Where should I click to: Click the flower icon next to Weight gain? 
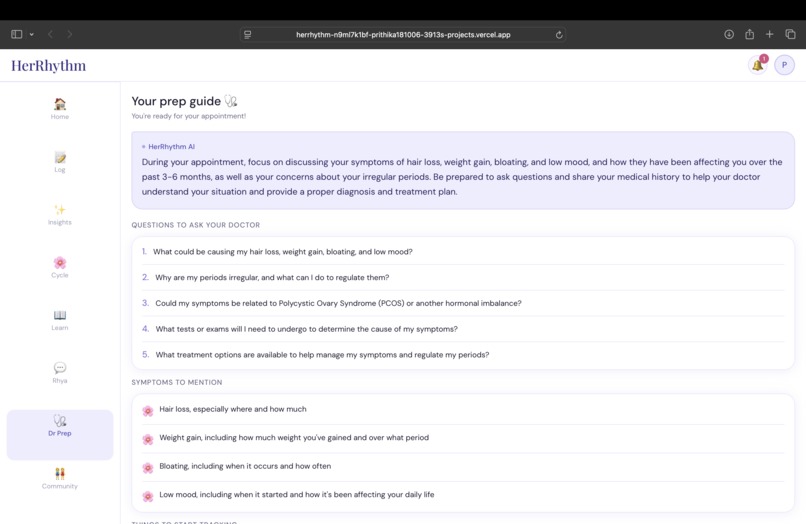[x=148, y=439]
